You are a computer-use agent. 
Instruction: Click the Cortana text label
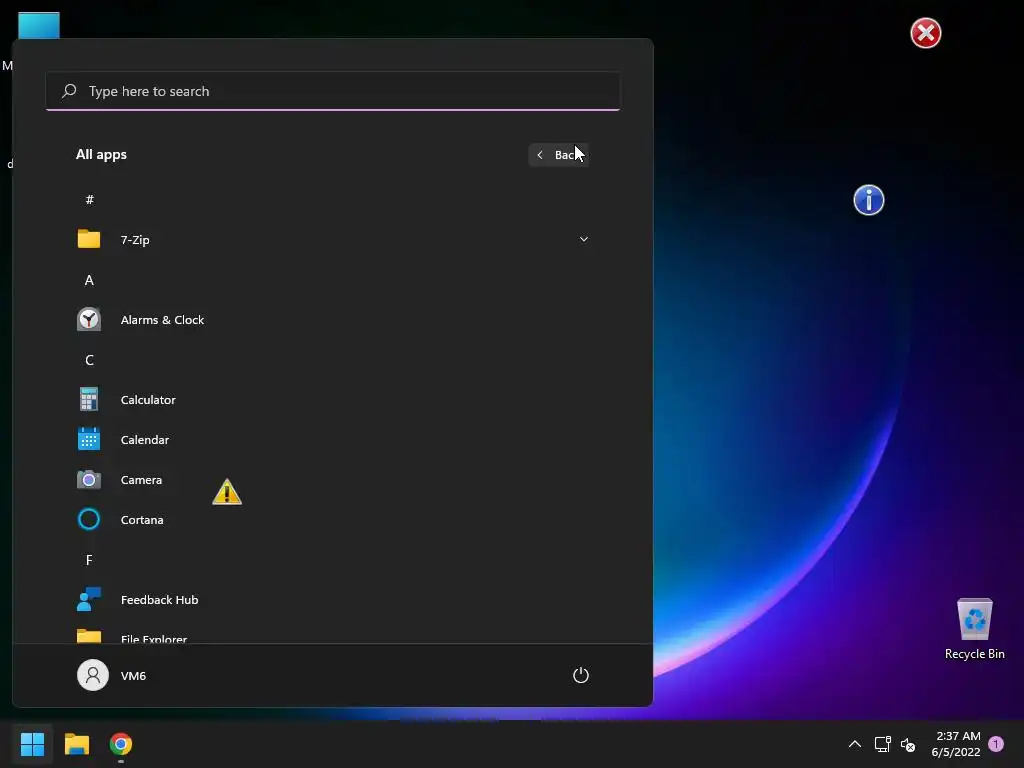click(x=142, y=520)
